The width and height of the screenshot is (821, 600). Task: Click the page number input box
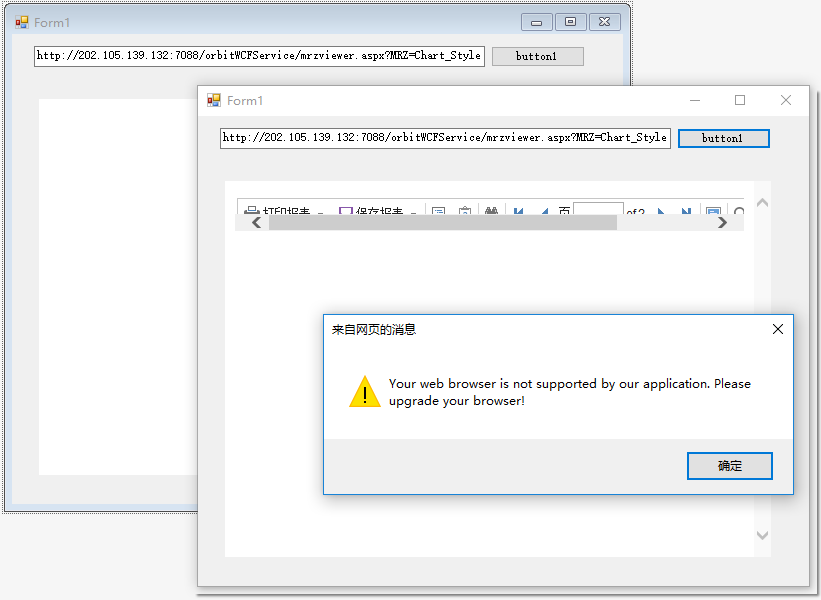(x=598, y=208)
